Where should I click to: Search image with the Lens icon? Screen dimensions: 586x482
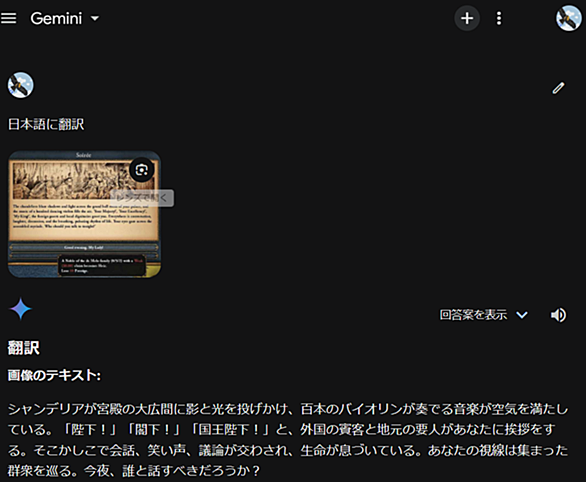142,170
